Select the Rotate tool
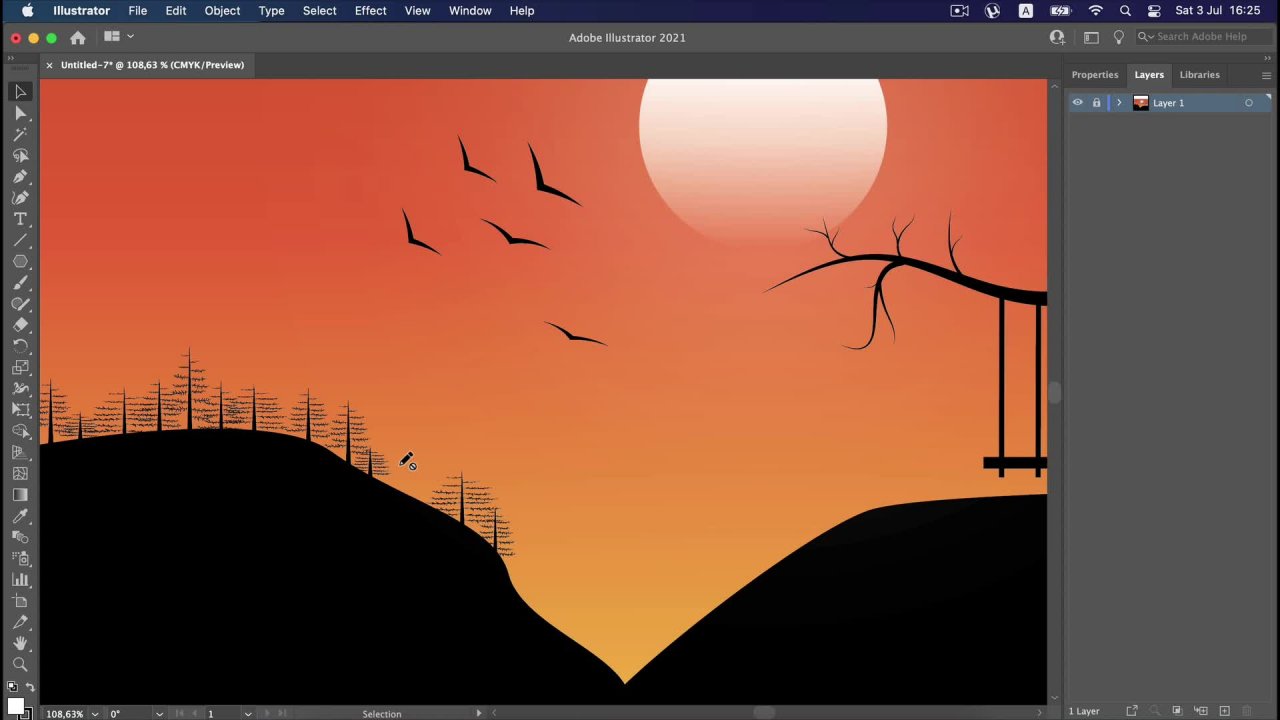Viewport: 1280px width, 720px height. (x=20, y=346)
